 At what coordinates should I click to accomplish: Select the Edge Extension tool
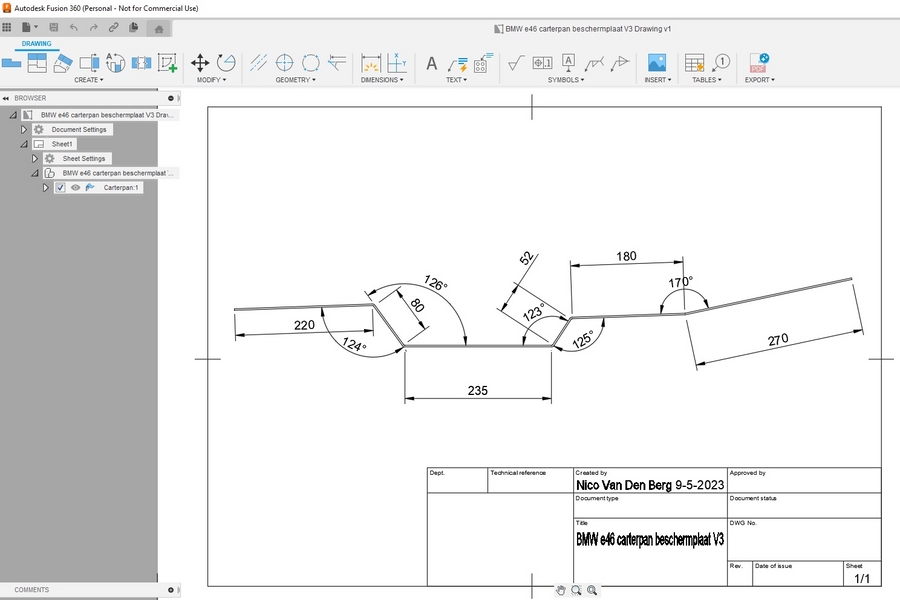[x=337, y=63]
